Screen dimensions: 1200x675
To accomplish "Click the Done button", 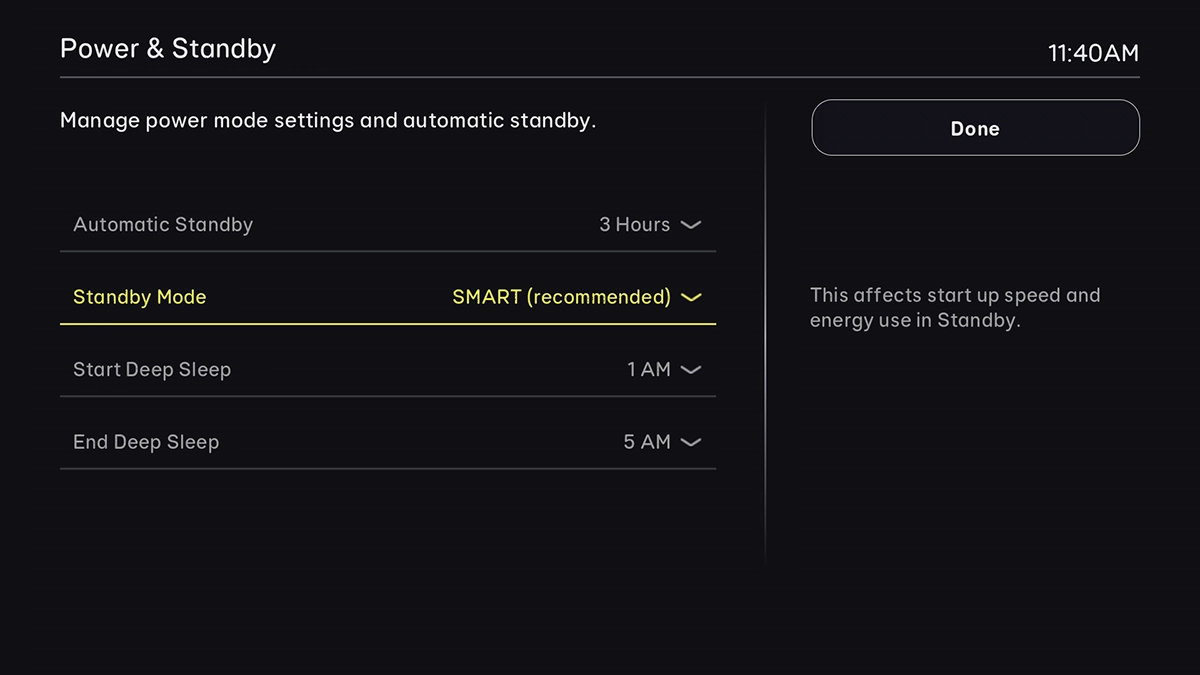I will tap(974, 128).
